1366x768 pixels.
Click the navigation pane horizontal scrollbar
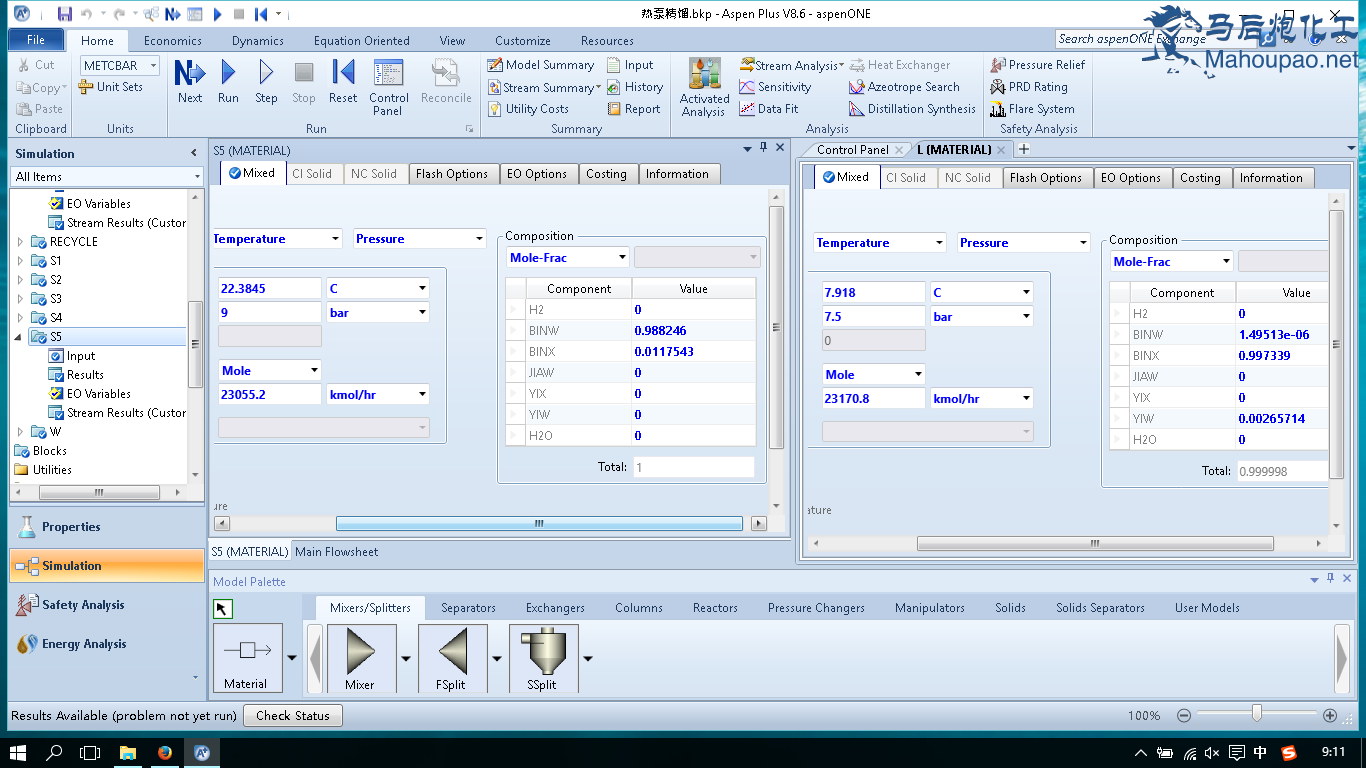coord(99,492)
